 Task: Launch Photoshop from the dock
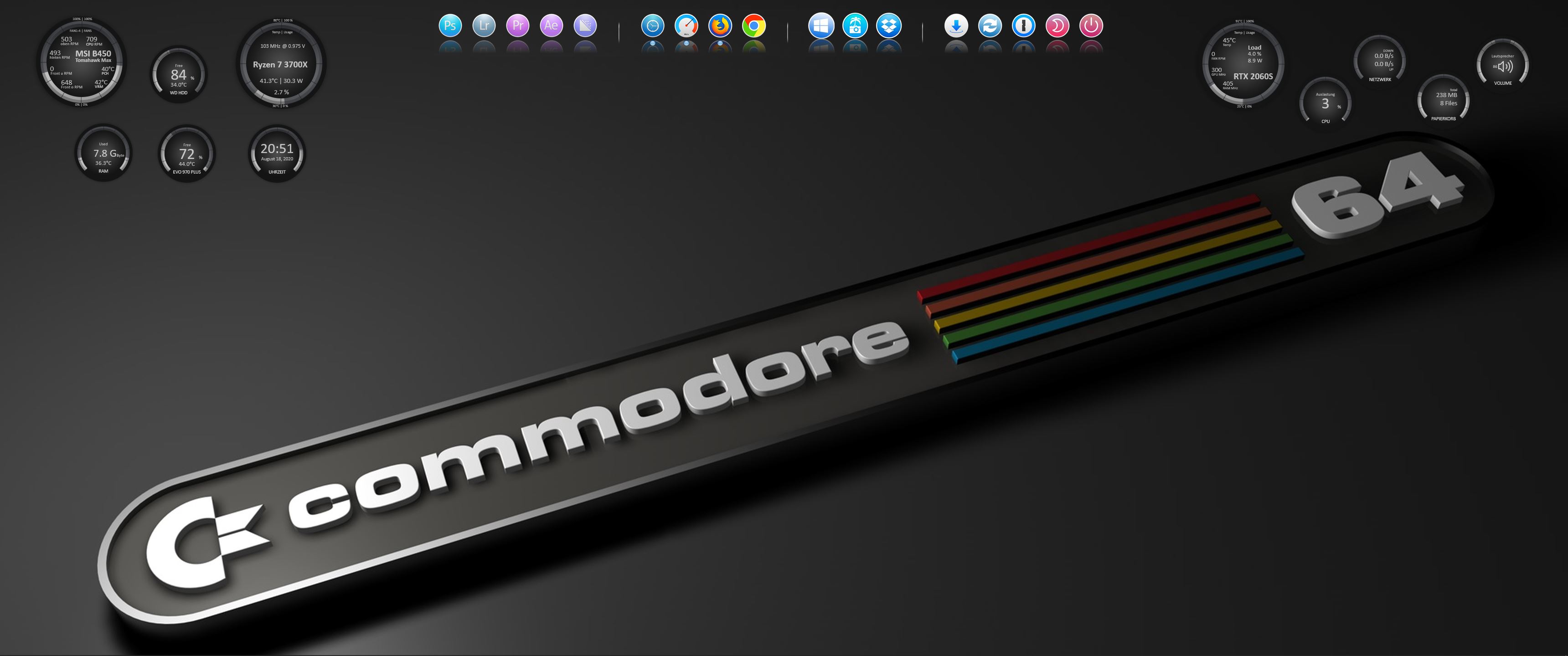450,26
